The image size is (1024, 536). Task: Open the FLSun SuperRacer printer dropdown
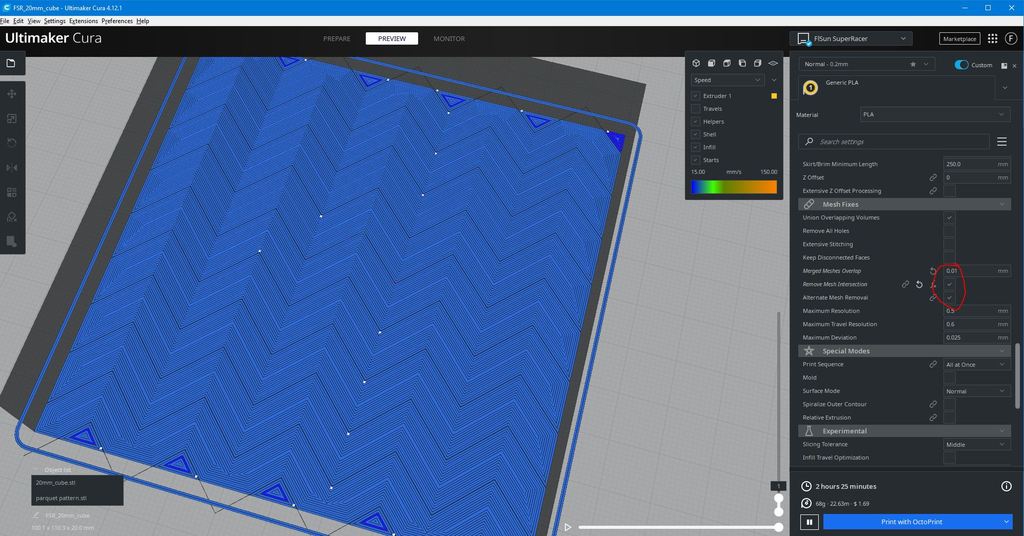(x=851, y=39)
